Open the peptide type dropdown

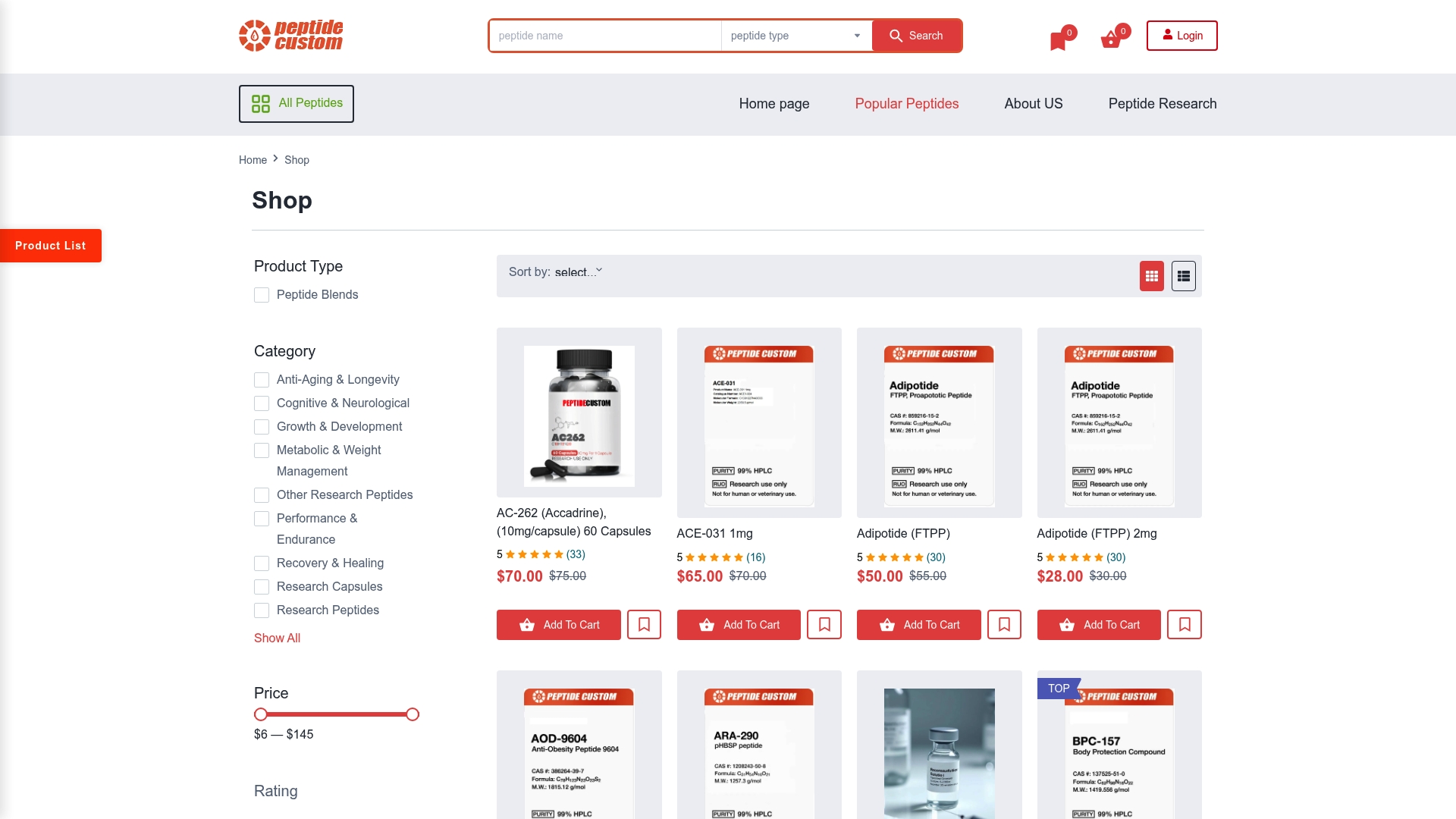click(796, 36)
